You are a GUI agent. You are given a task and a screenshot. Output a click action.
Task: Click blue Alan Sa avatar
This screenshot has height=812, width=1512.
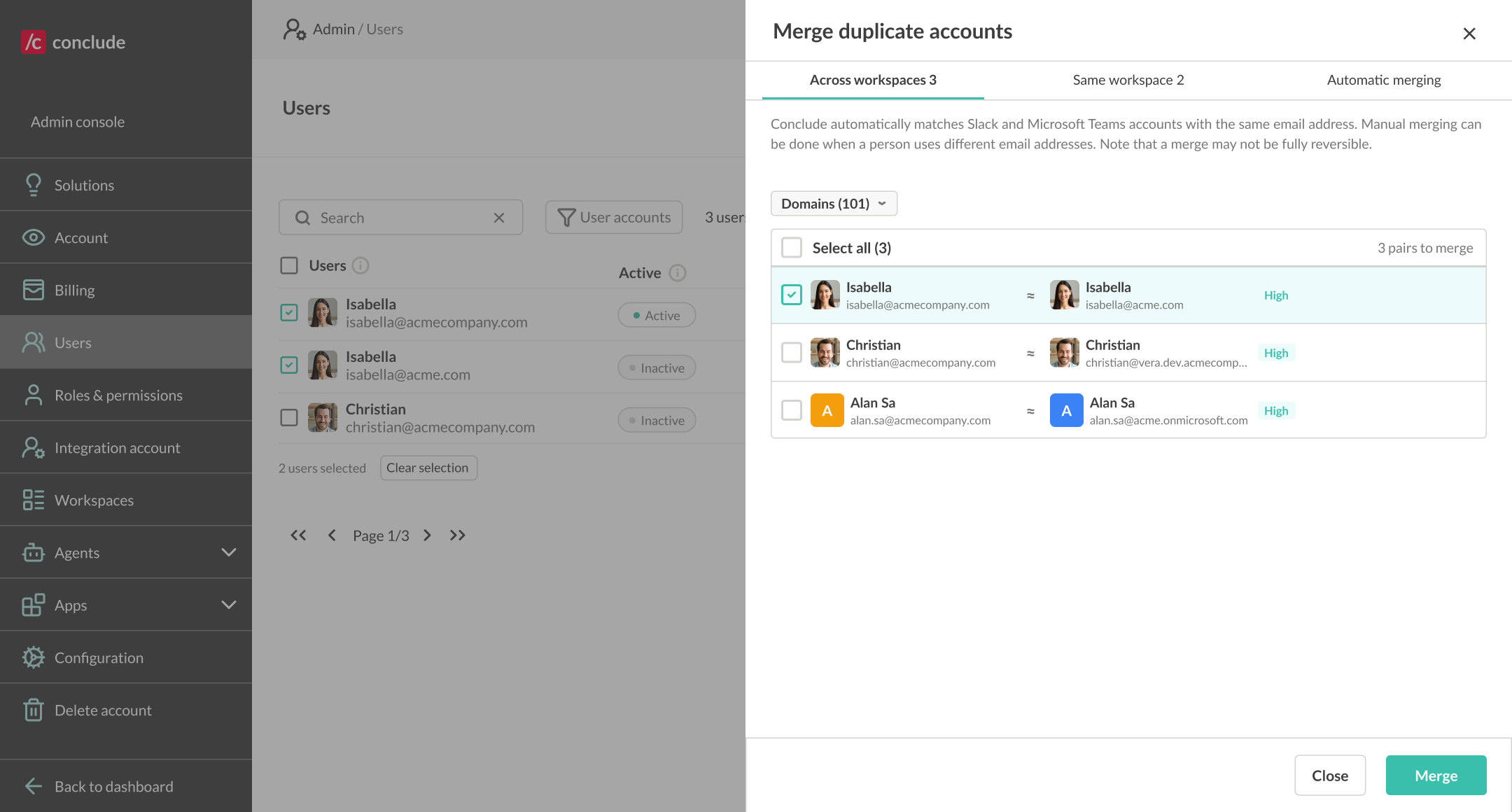tap(1066, 410)
